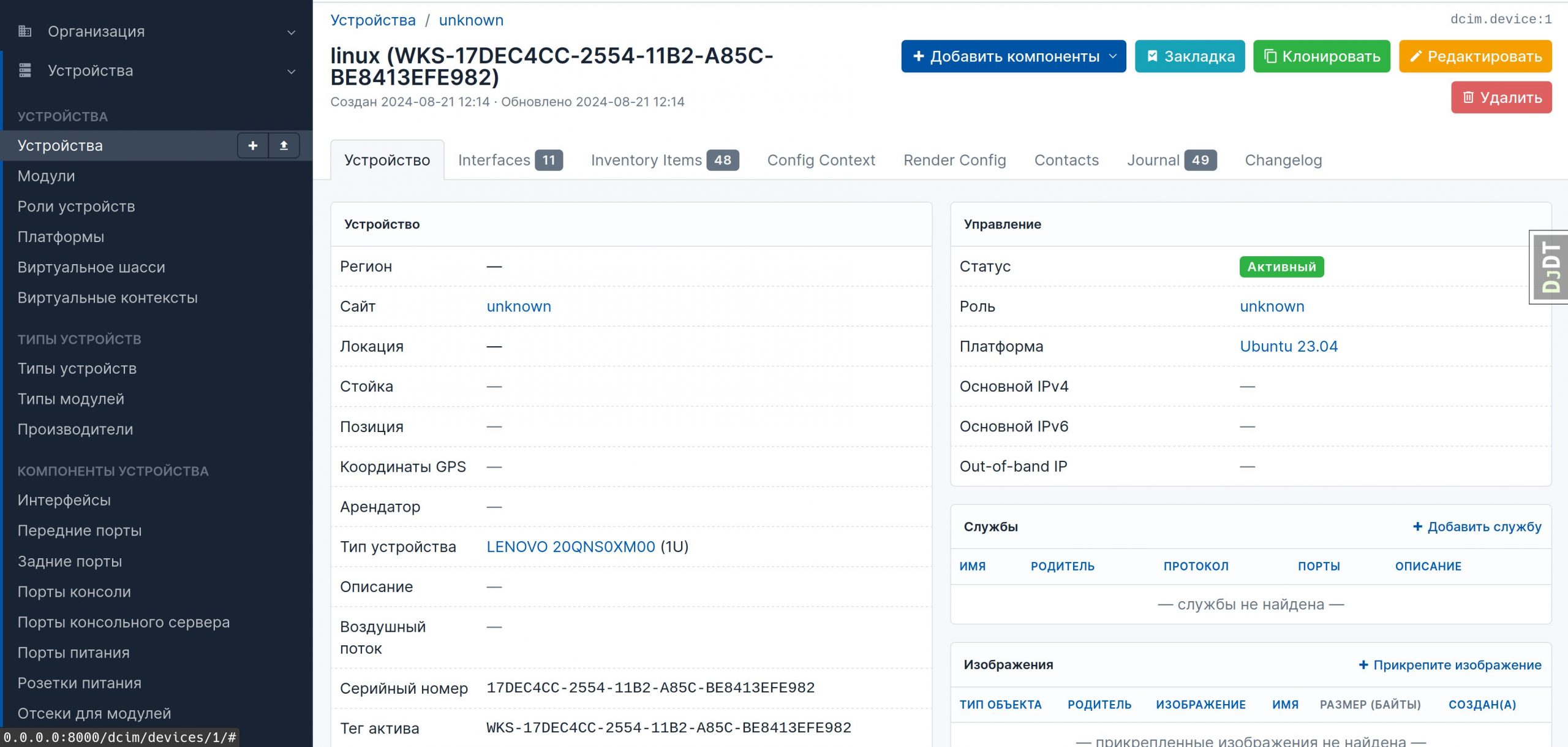This screenshot has height=747, width=1568.
Task: Delete the device with Удалить
Action: (x=1501, y=97)
